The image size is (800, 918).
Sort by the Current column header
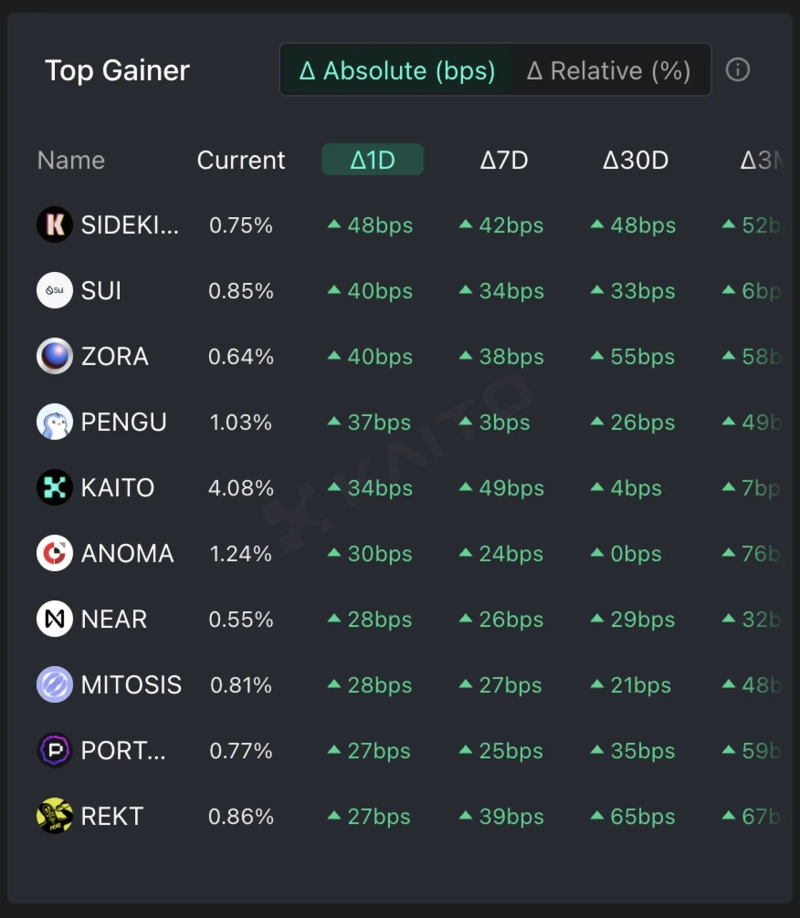tap(241, 160)
